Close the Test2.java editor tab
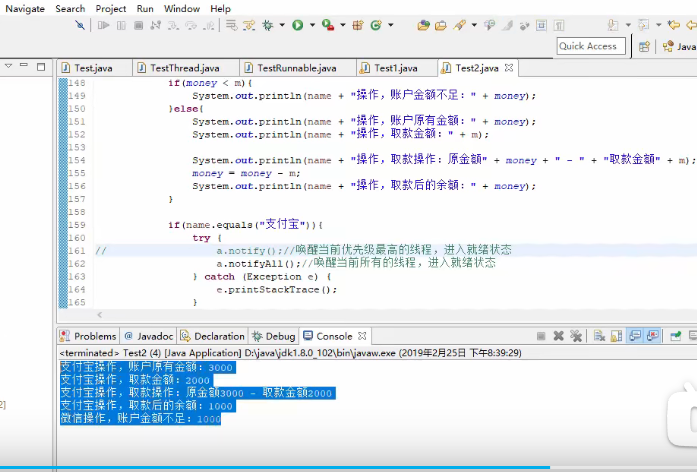Screen dimensions: 697x472 pos(509,68)
